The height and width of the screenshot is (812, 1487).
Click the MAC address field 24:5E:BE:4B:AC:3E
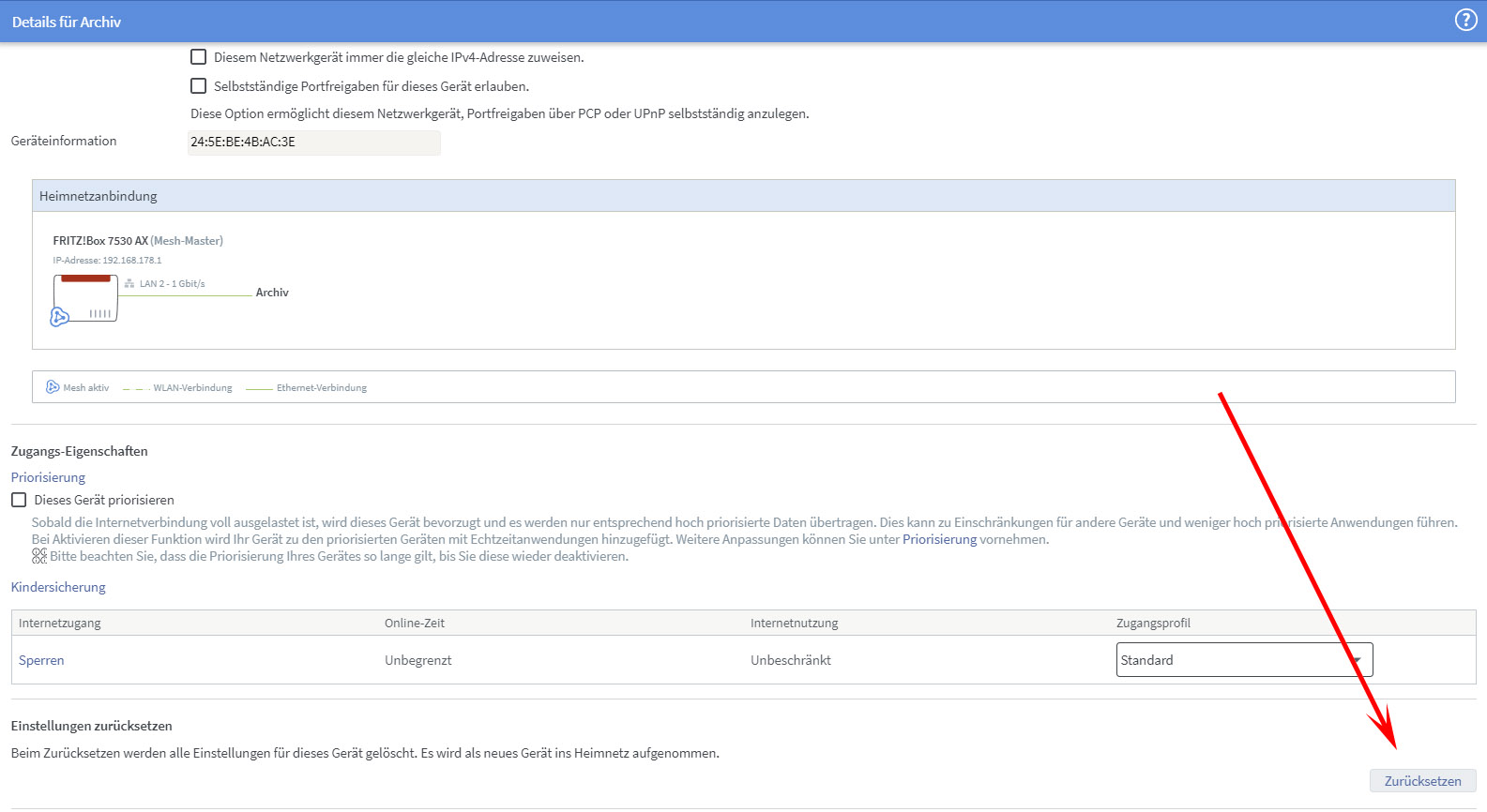click(x=313, y=143)
